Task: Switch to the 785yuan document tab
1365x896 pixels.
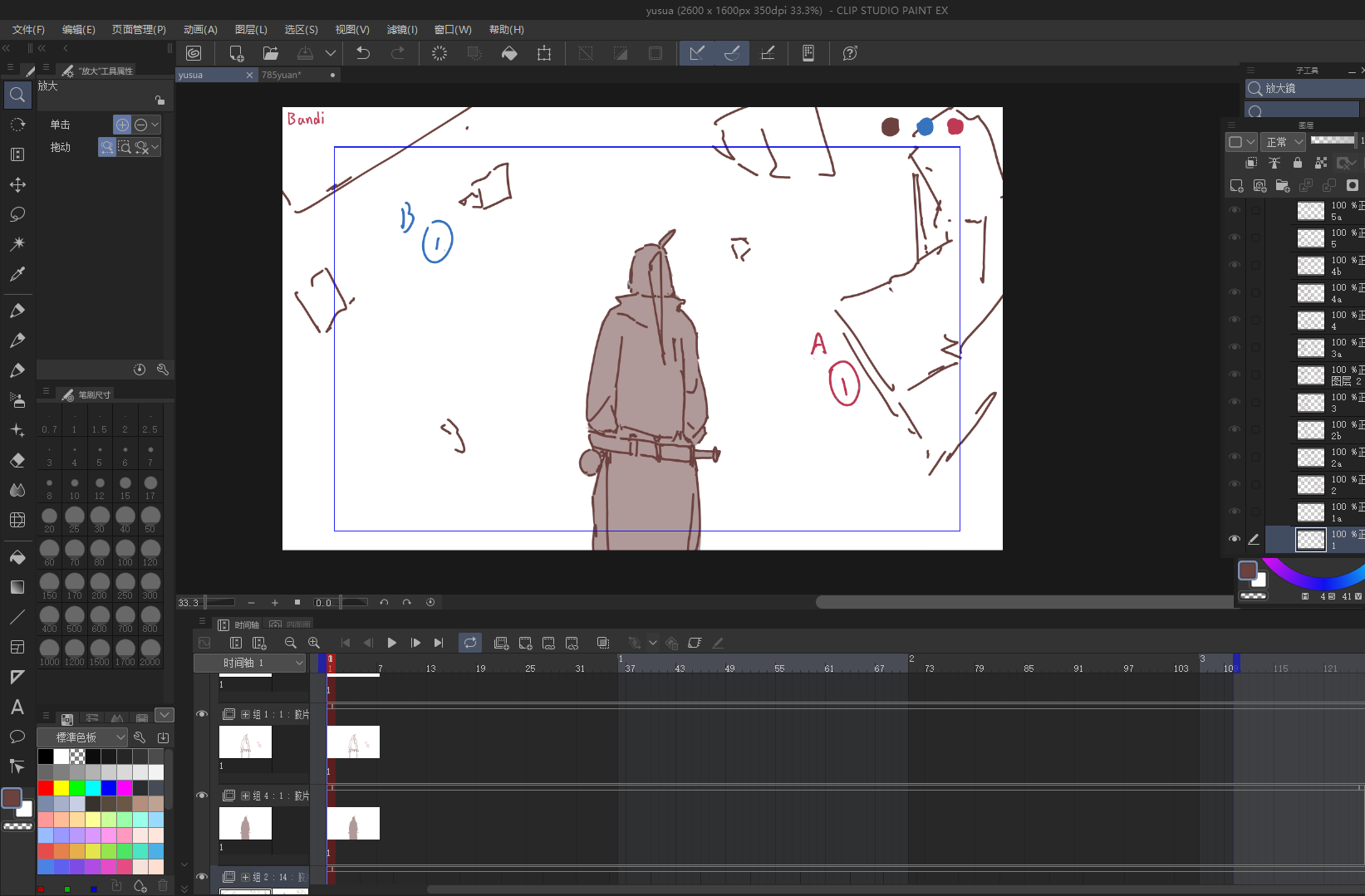Action: click(282, 75)
